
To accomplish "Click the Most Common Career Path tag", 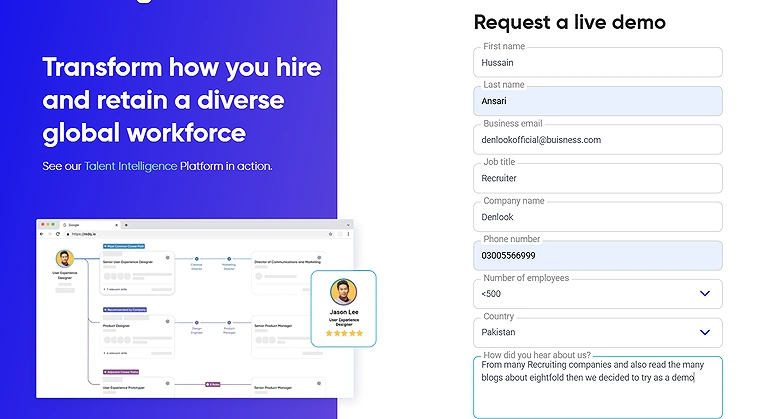I will coord(124,246).
